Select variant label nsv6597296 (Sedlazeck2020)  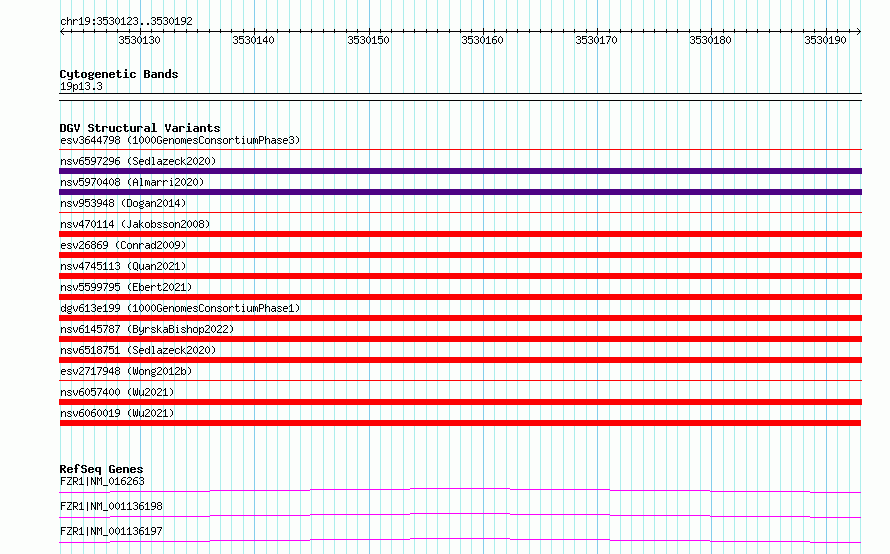point(138,161)
